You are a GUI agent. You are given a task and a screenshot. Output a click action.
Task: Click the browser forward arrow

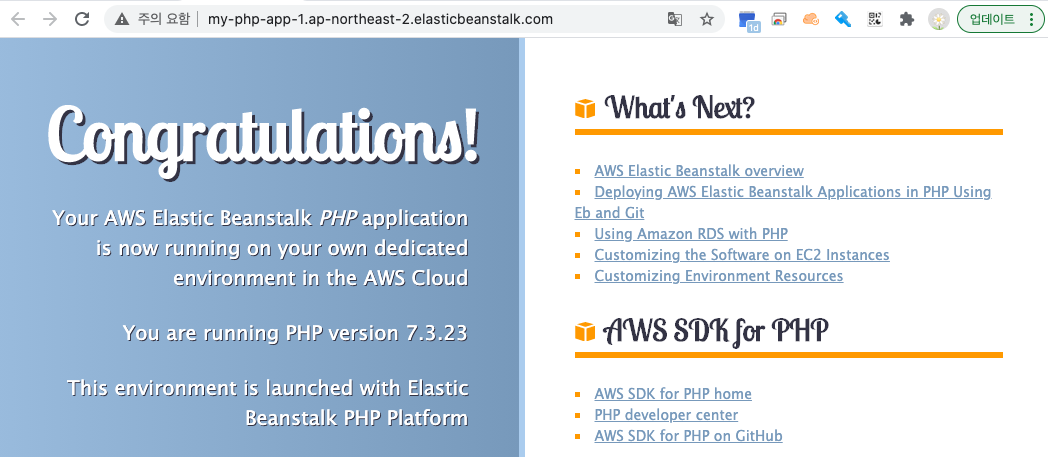pyautogui.click(x=50, y=19)
